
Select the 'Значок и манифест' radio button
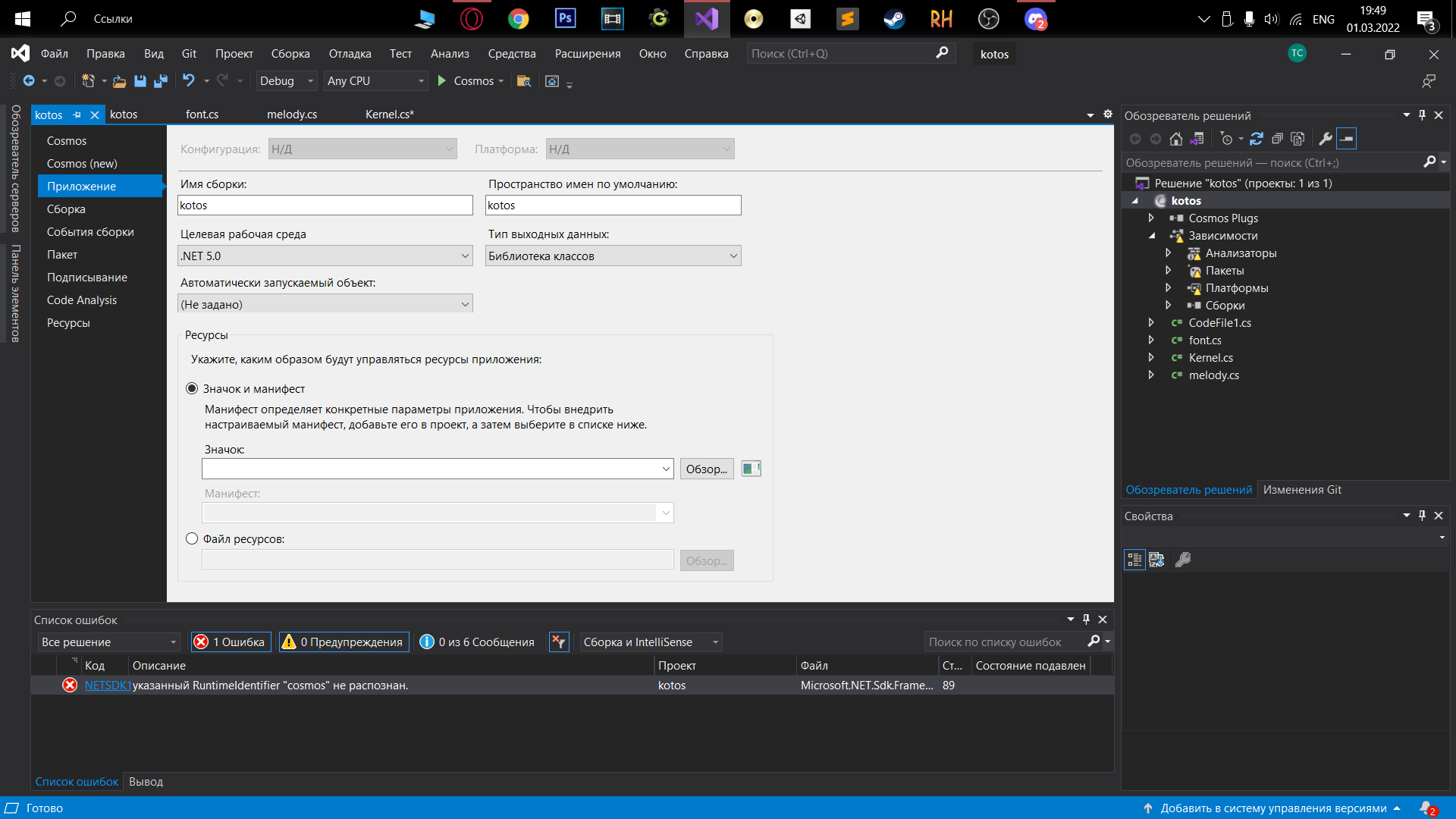192,388
